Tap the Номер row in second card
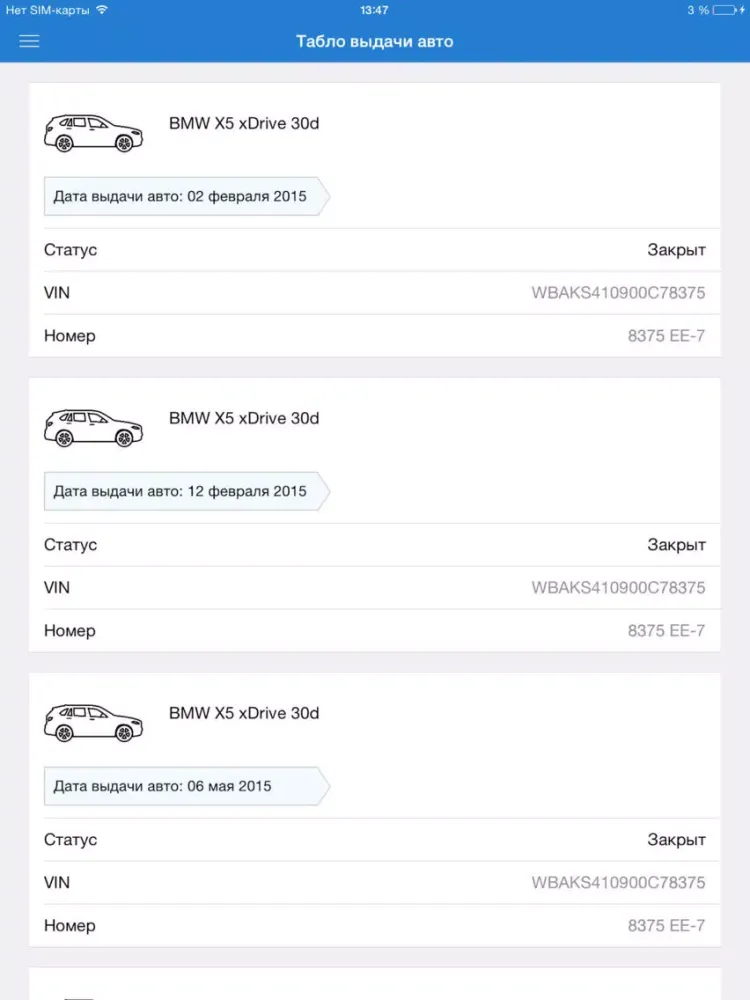750x1000 pixels. click(374, 631)
